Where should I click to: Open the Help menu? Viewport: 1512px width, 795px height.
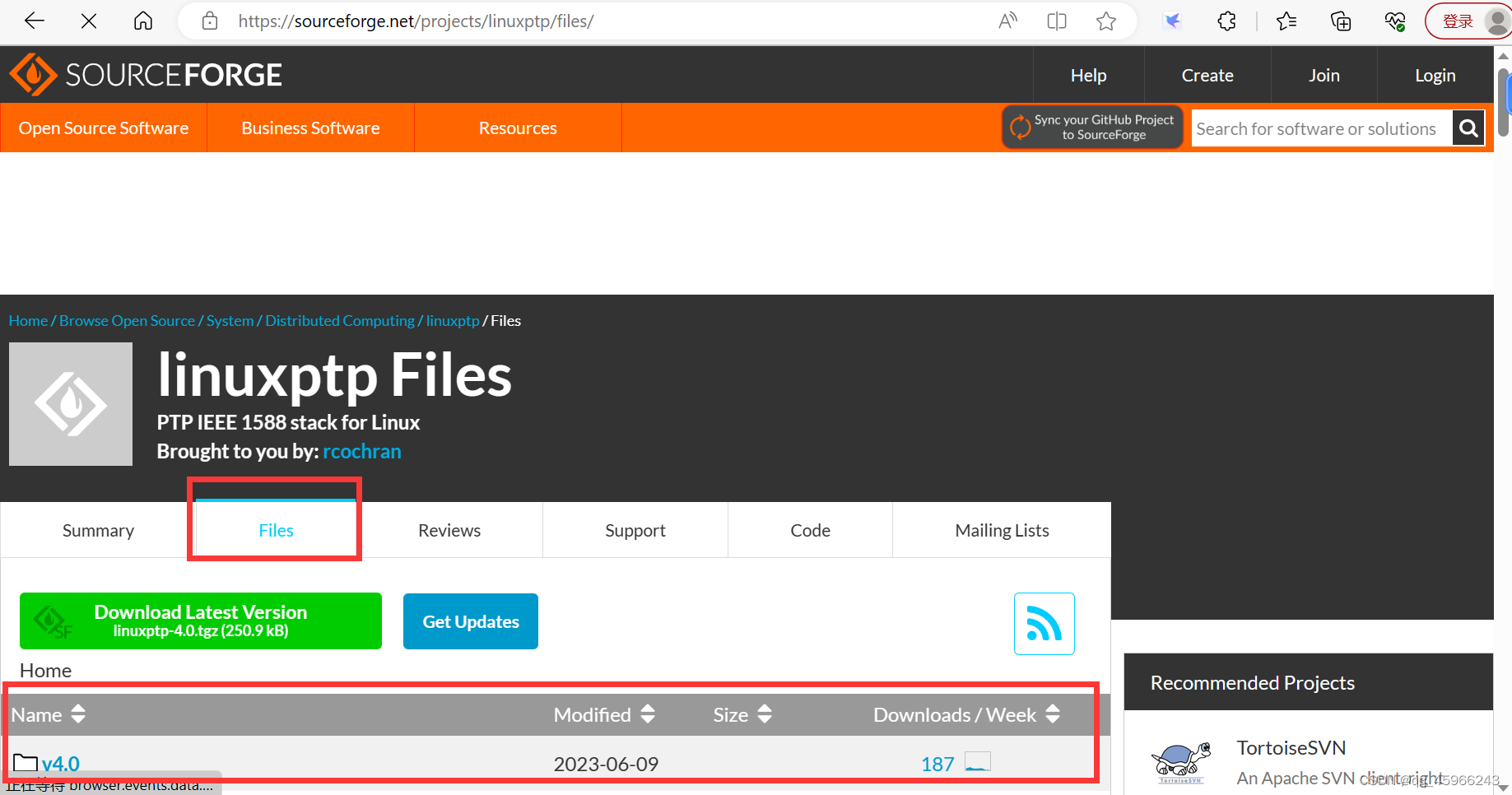pyautogui.click(x=1088, y=75)
